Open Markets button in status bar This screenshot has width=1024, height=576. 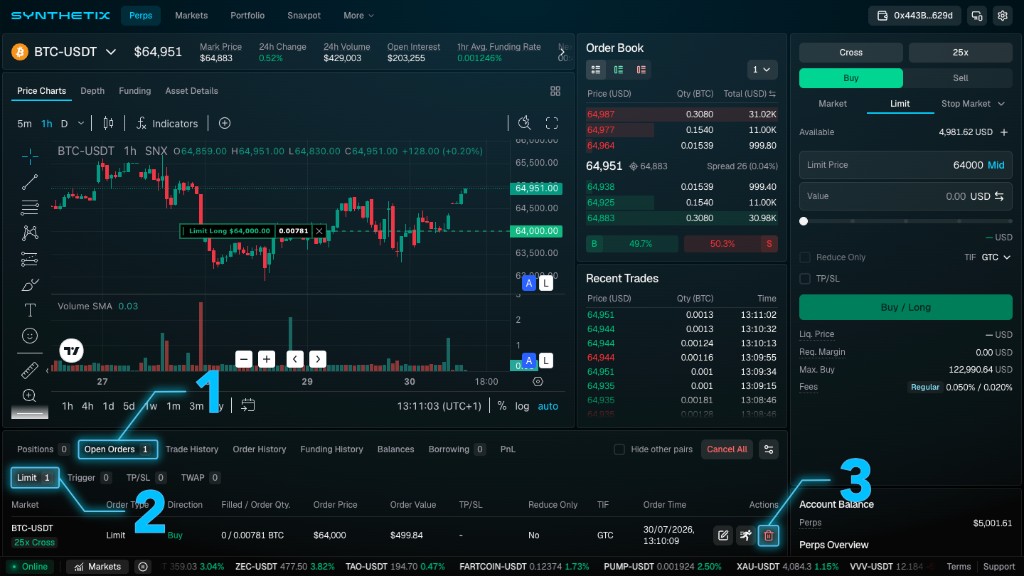tap(97, 567)
